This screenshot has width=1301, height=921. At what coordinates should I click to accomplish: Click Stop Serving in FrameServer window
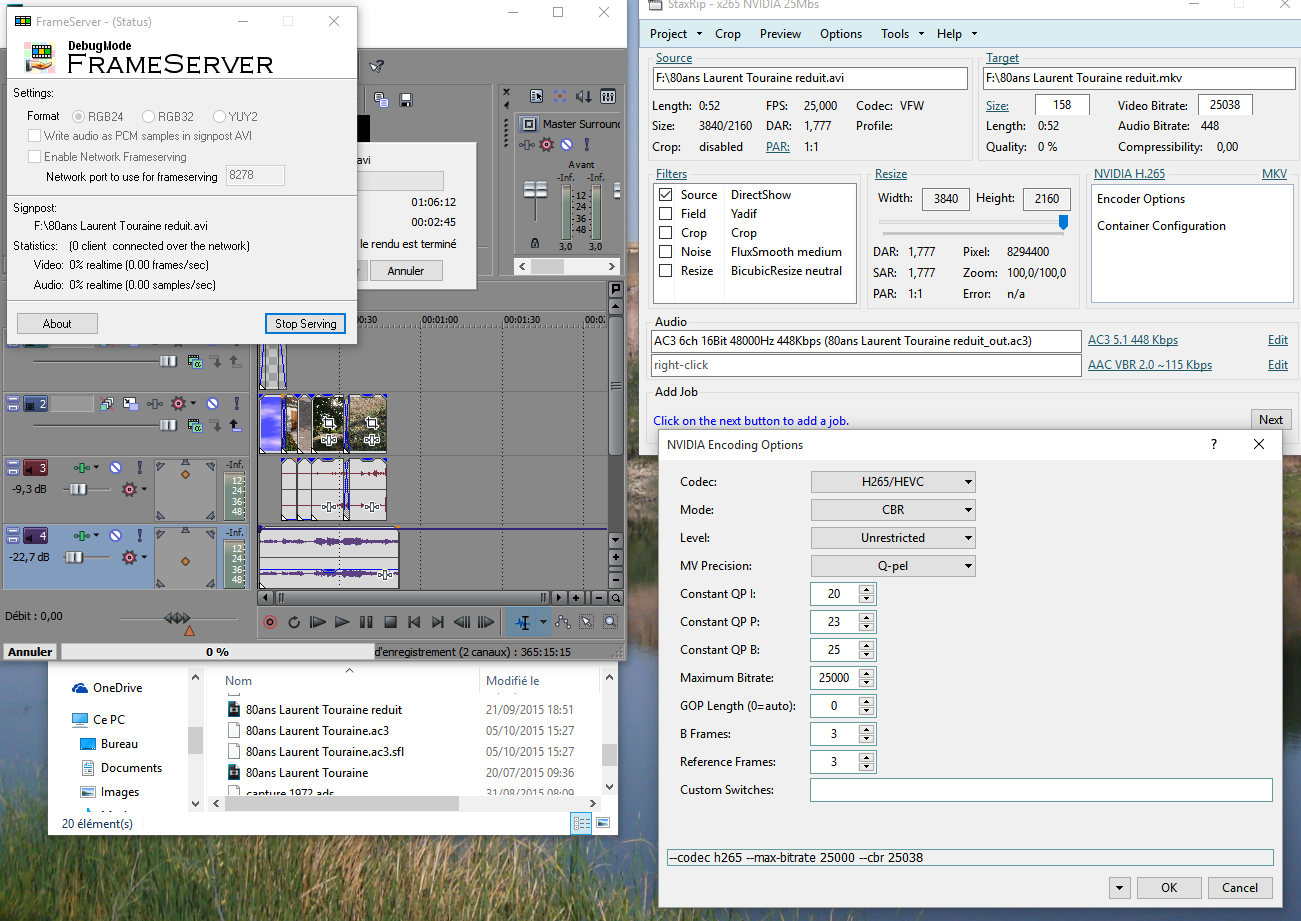[x=306, y=324]
